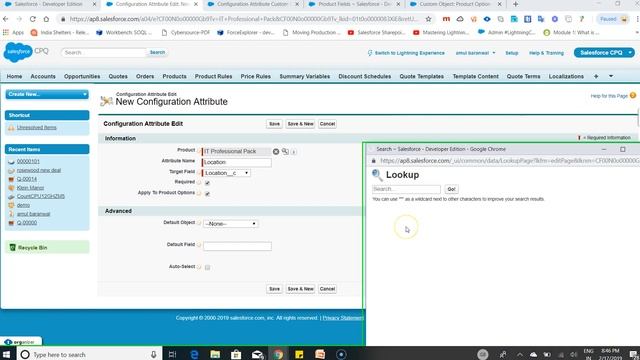Open the Target Field dropdown
This screenshot has height=360, width=640.
[227, 173]
